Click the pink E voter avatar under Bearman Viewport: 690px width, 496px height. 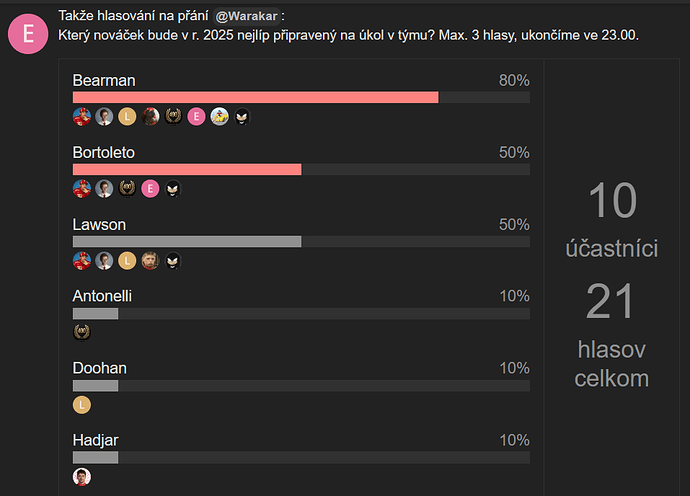coord(196,117)
